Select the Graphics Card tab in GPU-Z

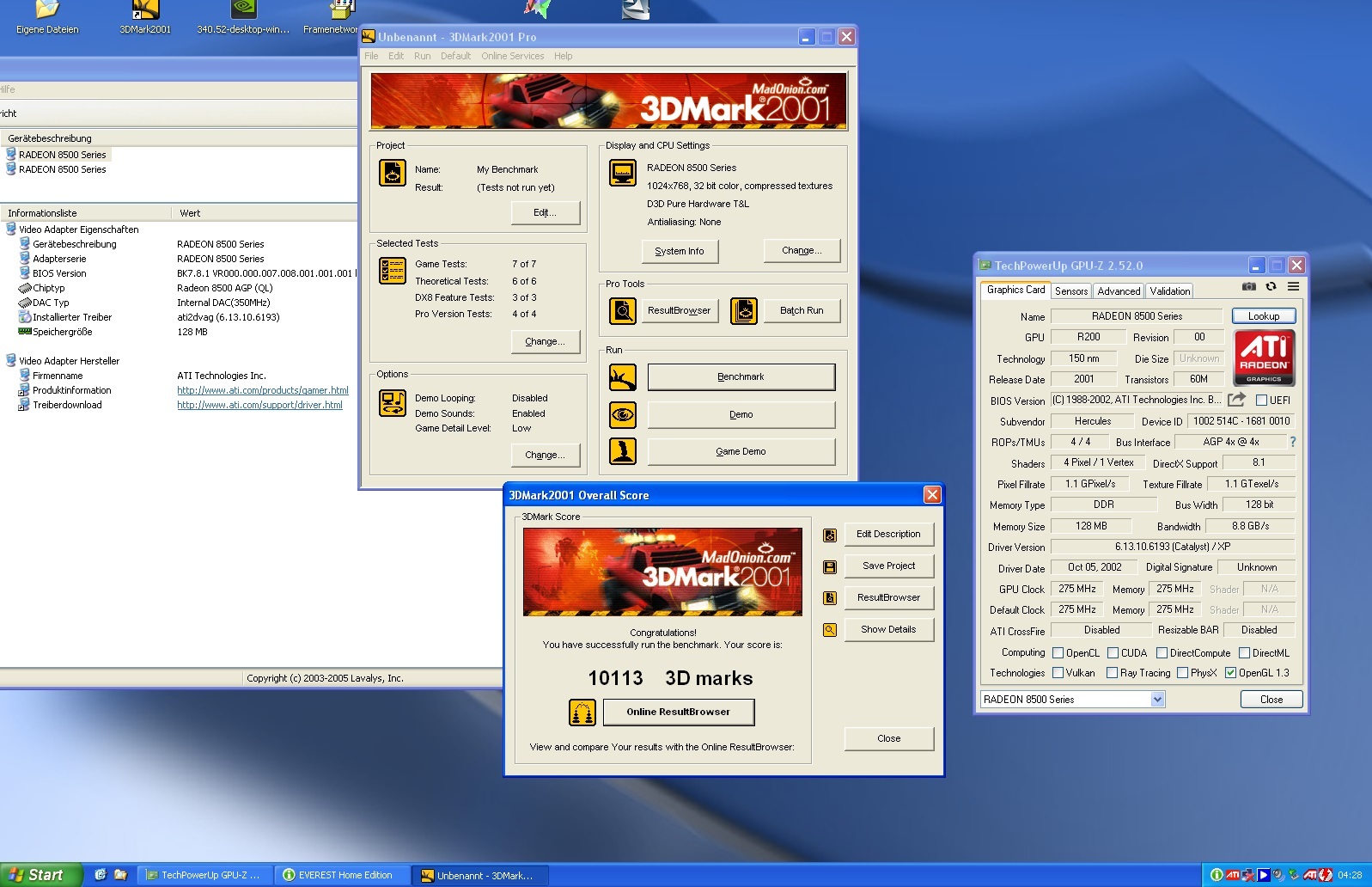tap(1015, 290)
